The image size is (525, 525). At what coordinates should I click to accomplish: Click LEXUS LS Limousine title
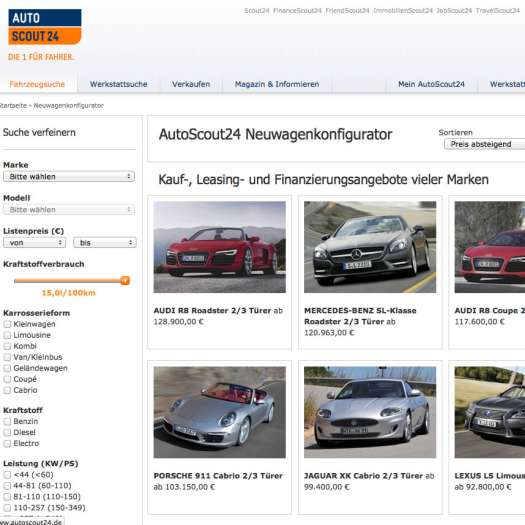point(490,476)
